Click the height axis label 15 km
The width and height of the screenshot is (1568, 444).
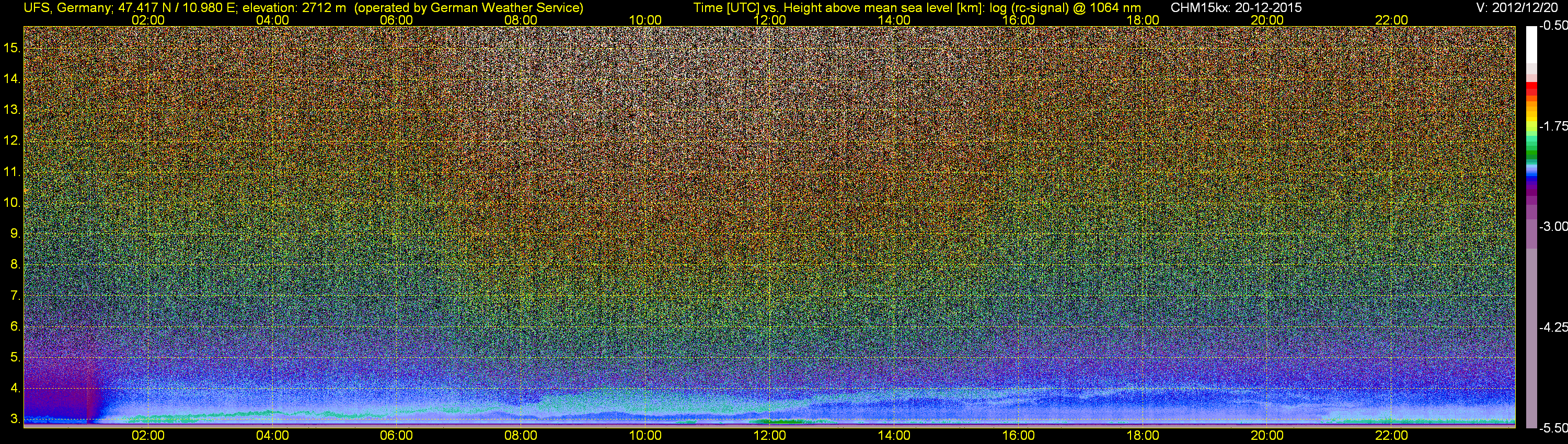pos(12,48)
